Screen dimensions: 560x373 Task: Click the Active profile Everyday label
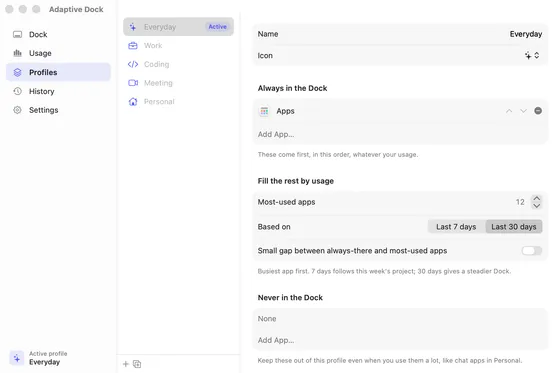point(45,362)
